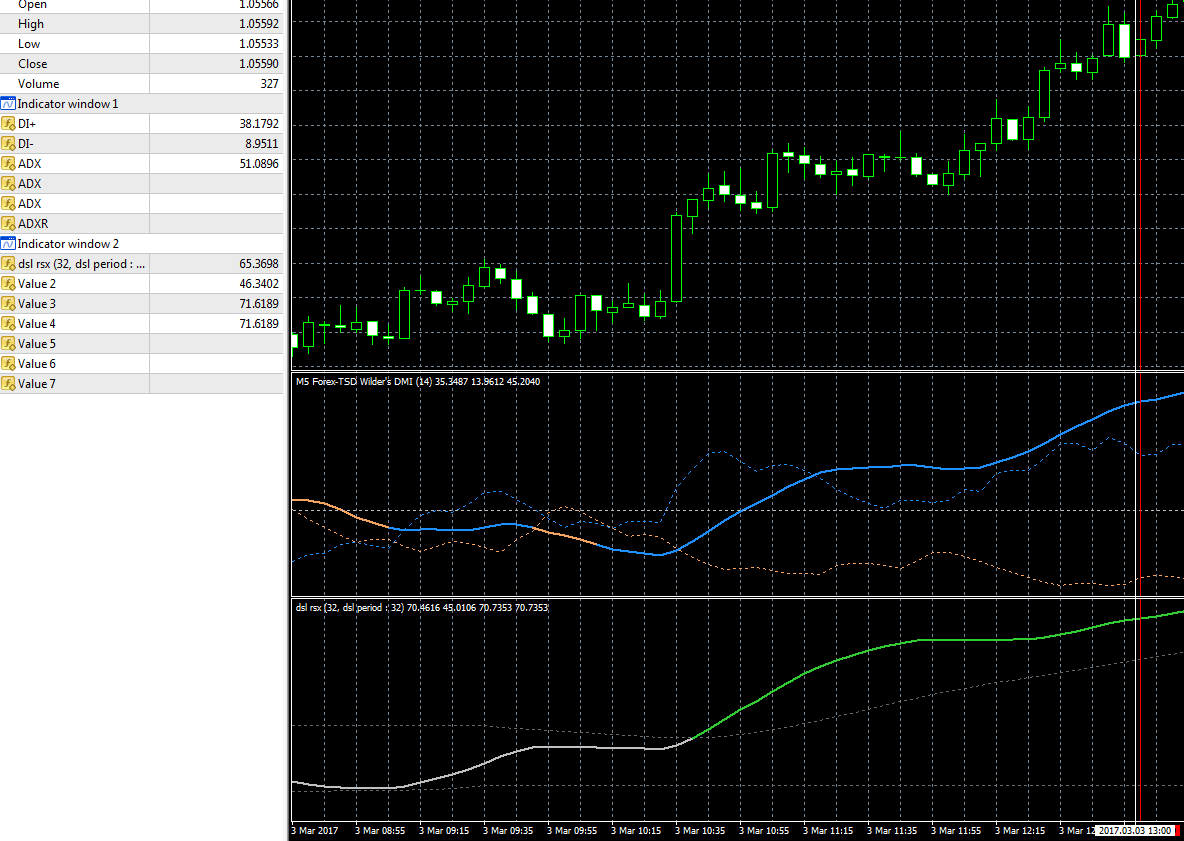The height and width of the screenshot is (841, 1184).
Task: Select the Value 6 row
Action: (x=37, y=364)
